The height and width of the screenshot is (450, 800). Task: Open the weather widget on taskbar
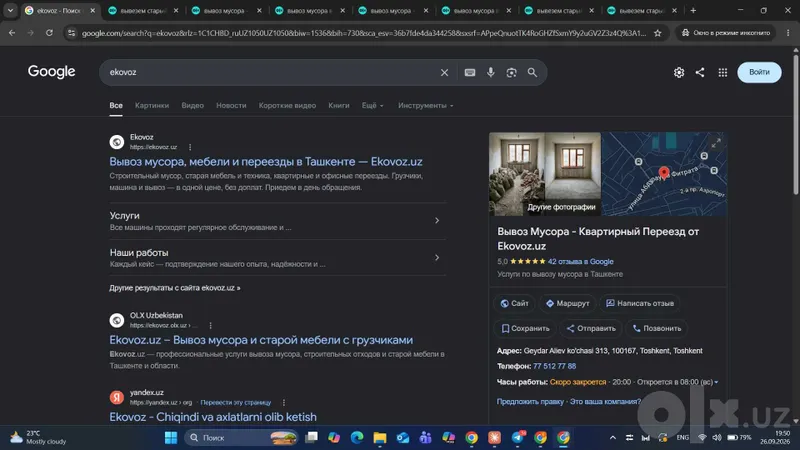click(38, 437)
